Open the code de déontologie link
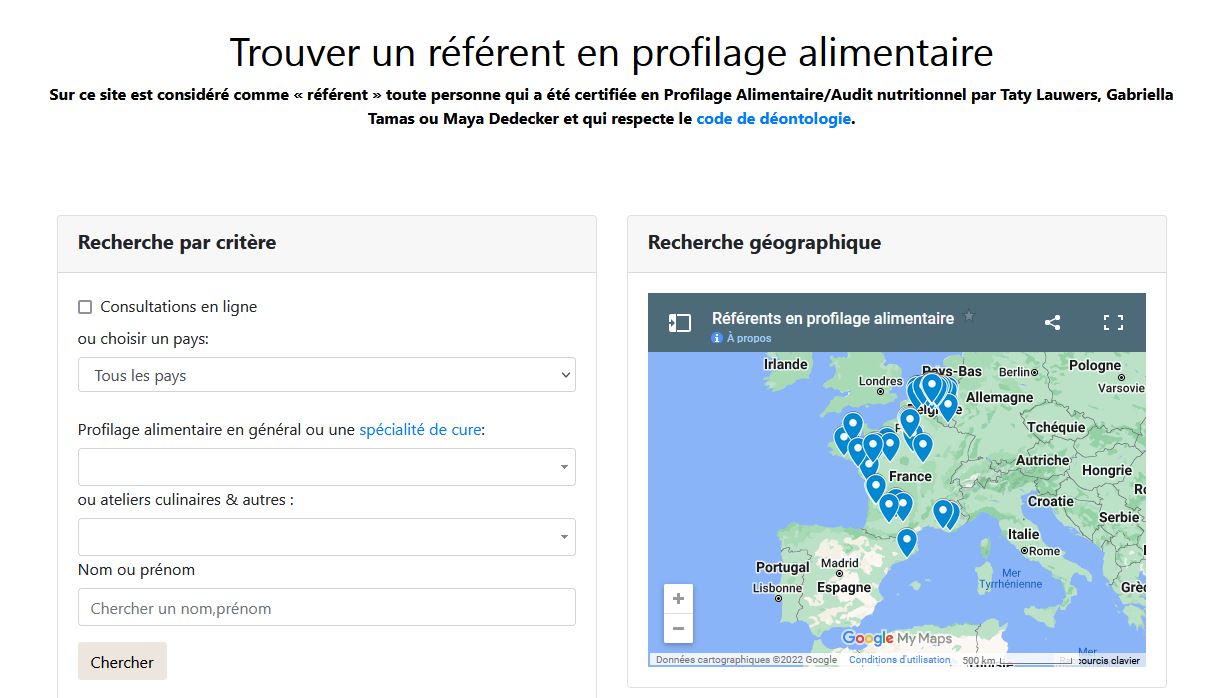The image size is (1226, 698). pos(773,118)
